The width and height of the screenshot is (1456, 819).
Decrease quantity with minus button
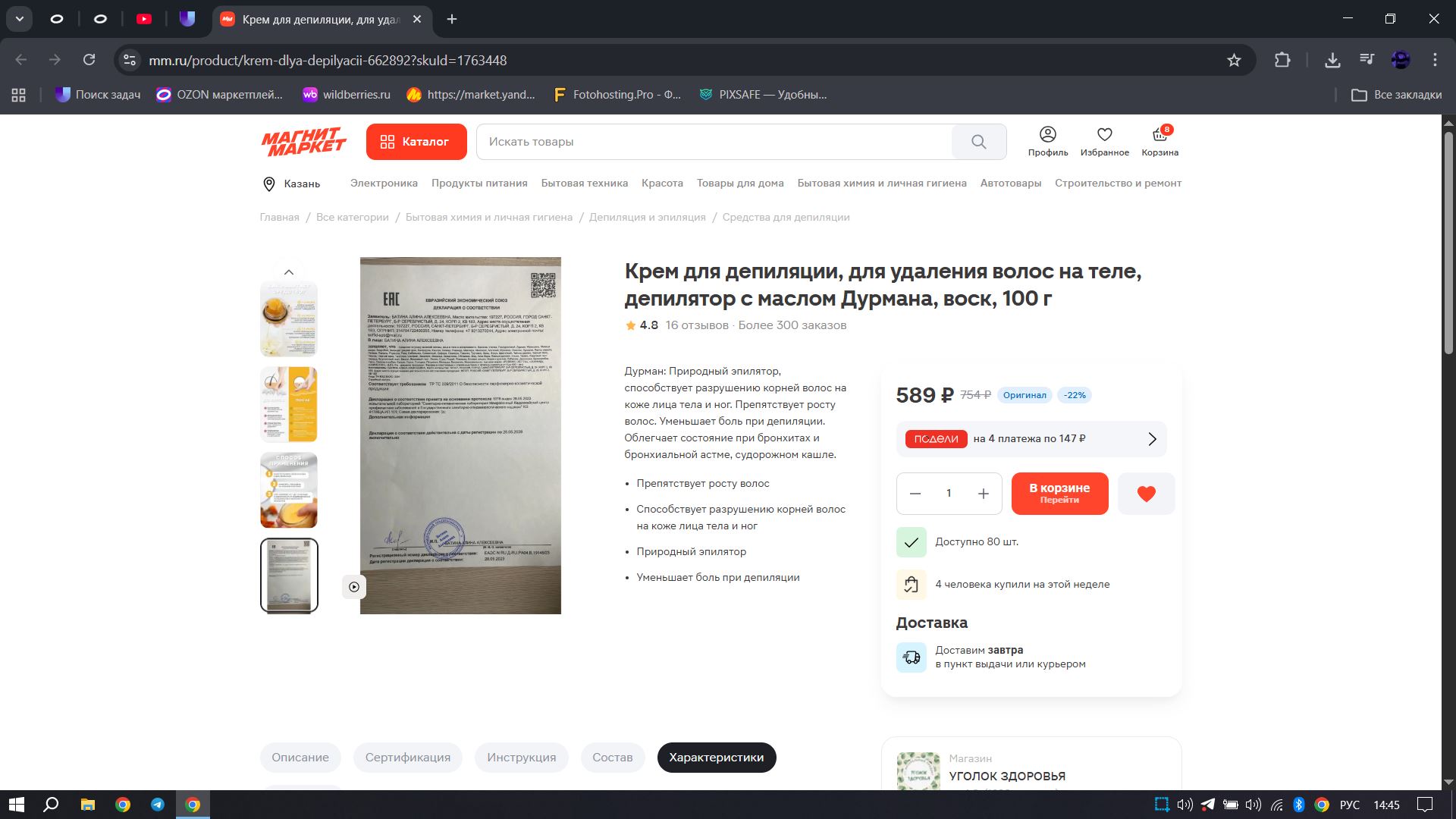[x=915, y=494]
